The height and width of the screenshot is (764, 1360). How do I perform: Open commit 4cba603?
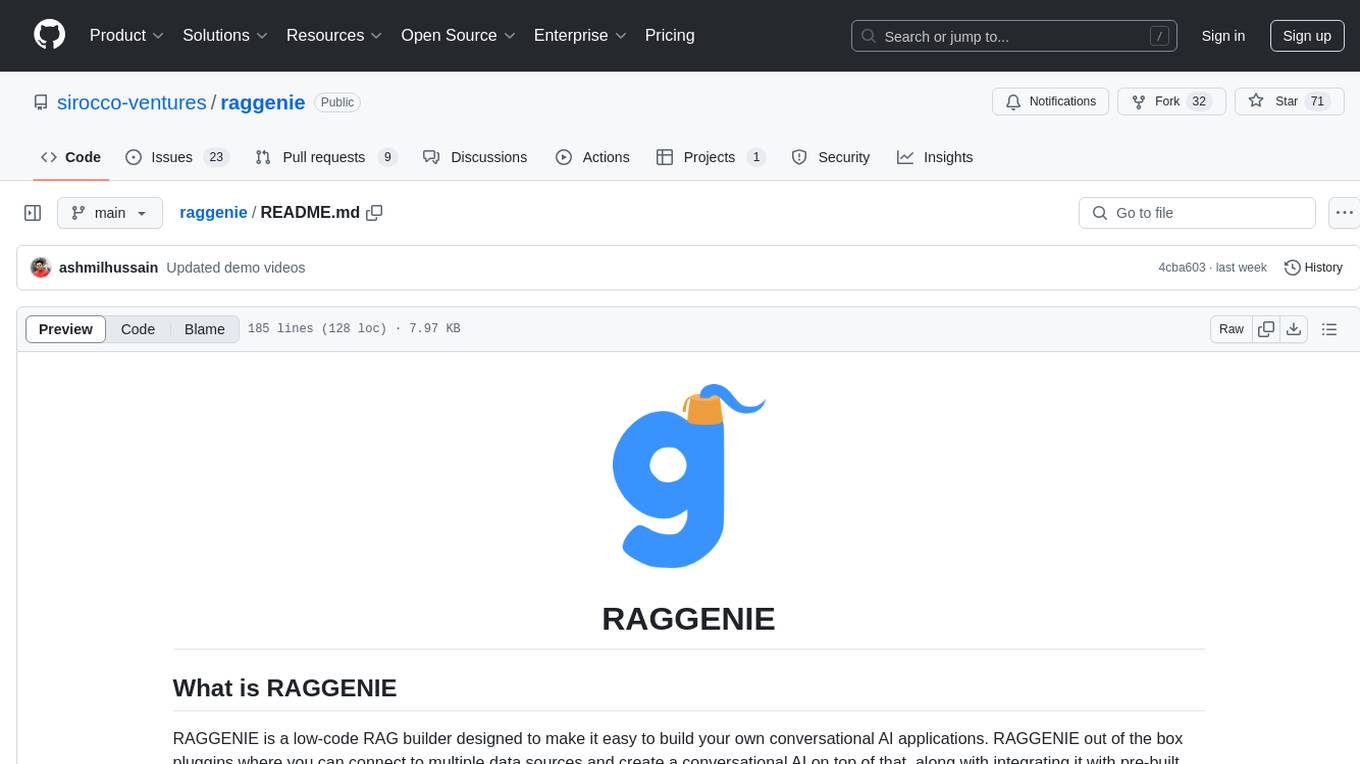coord(1182,268)
